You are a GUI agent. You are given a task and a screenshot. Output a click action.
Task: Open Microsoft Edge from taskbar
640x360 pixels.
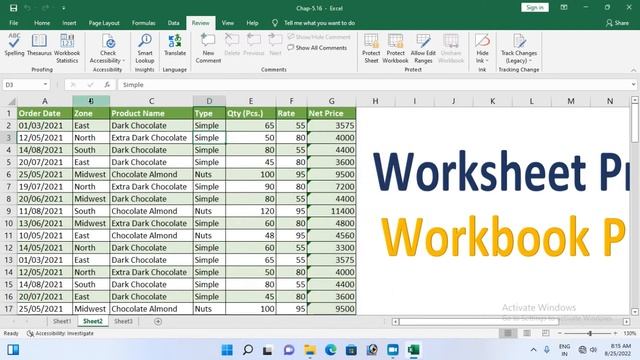coord(331,350)
